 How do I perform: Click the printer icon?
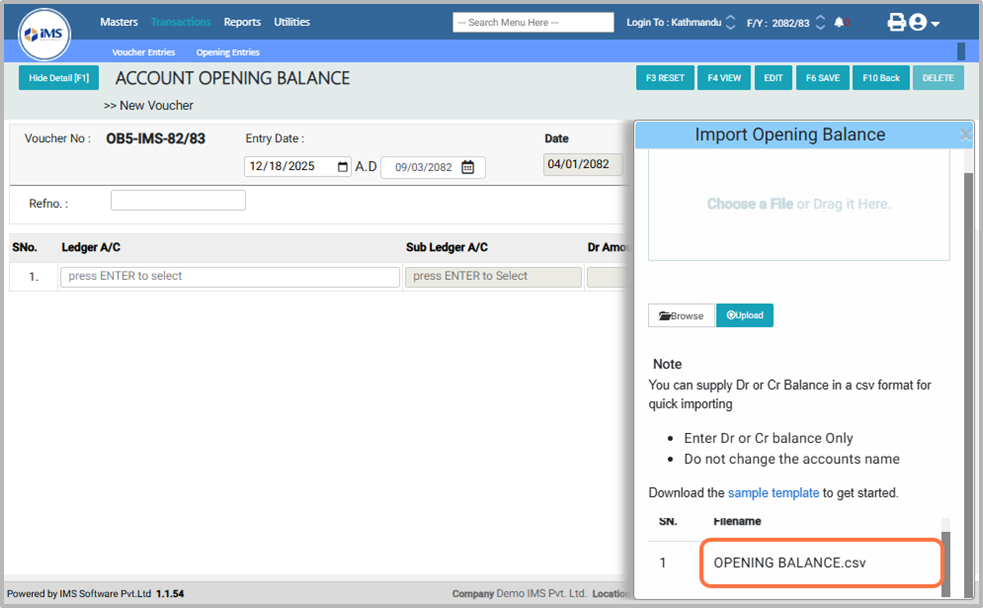[x=896, y=22]
